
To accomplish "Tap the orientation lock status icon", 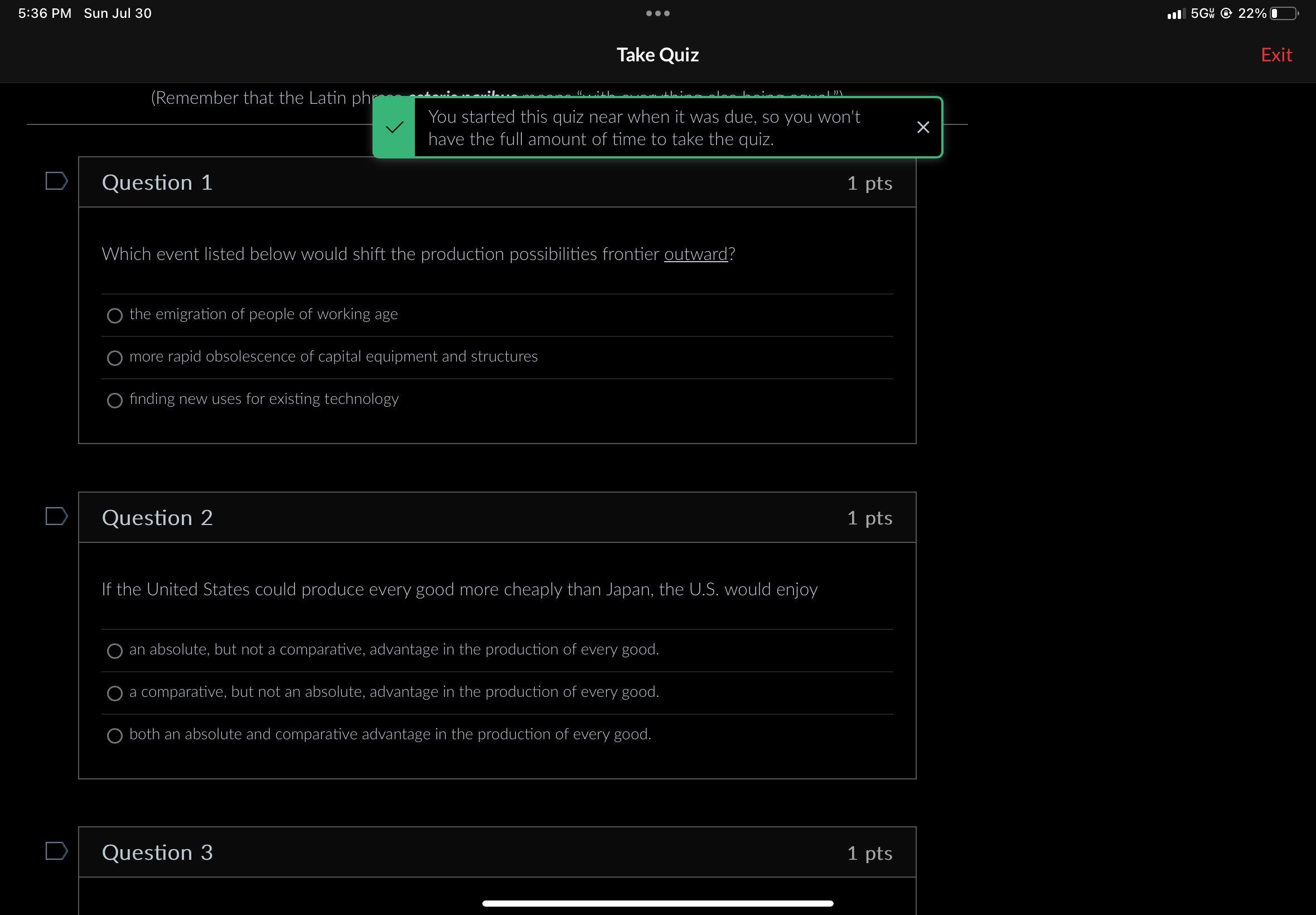I will pyautogui.click(x=1226, y=13).
